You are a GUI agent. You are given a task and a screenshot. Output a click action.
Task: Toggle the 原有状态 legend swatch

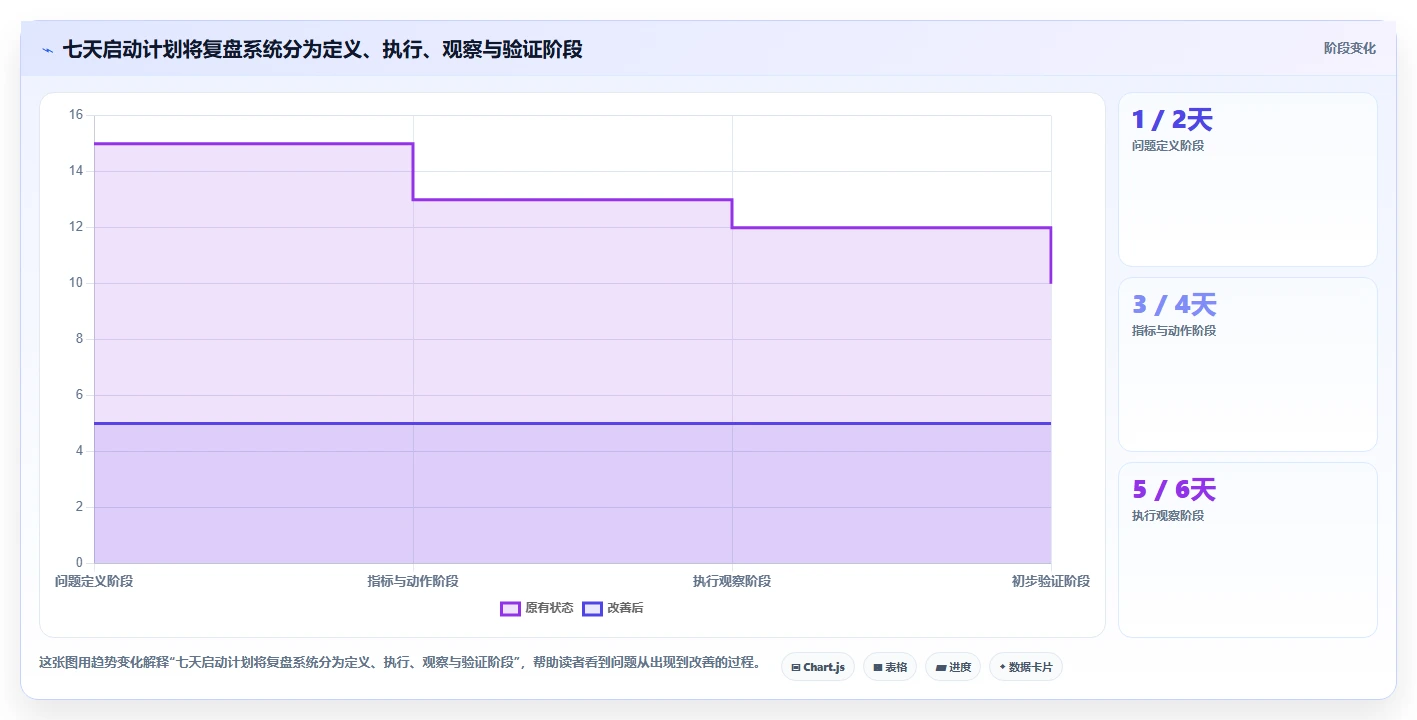510,608
